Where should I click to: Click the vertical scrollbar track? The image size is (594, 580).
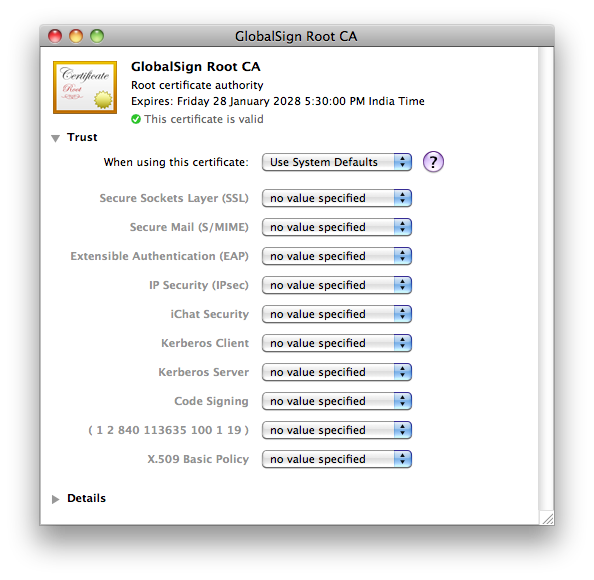point(546,278)
